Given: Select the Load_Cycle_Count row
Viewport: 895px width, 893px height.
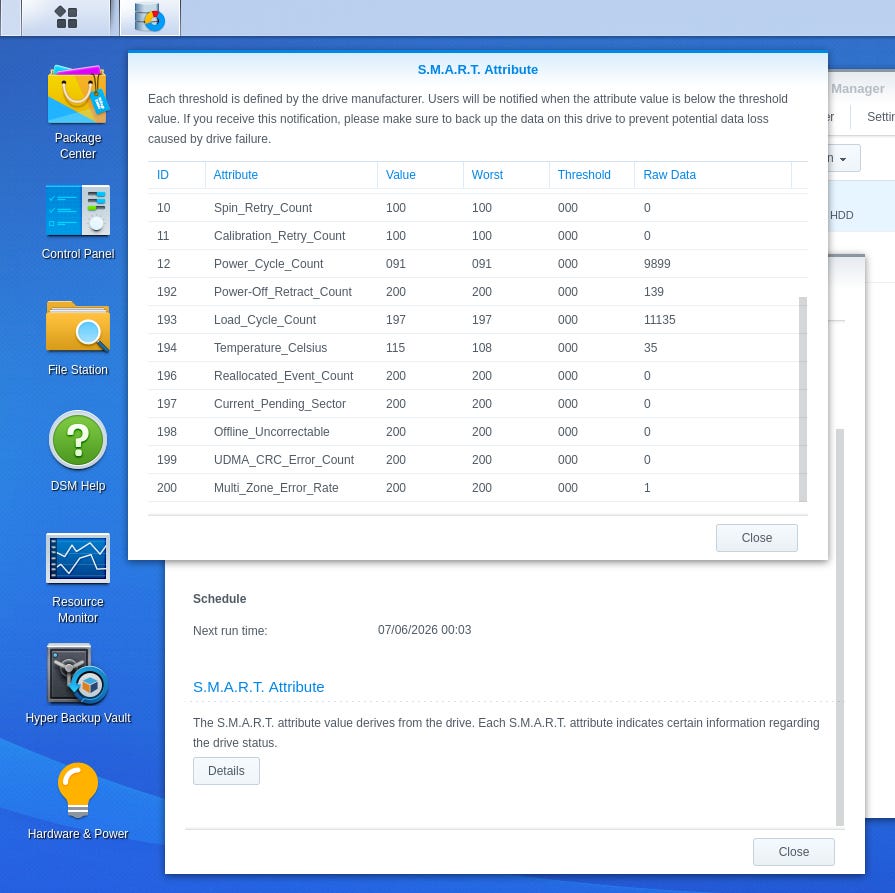Looking at the screenshot, I should [478, 320].
